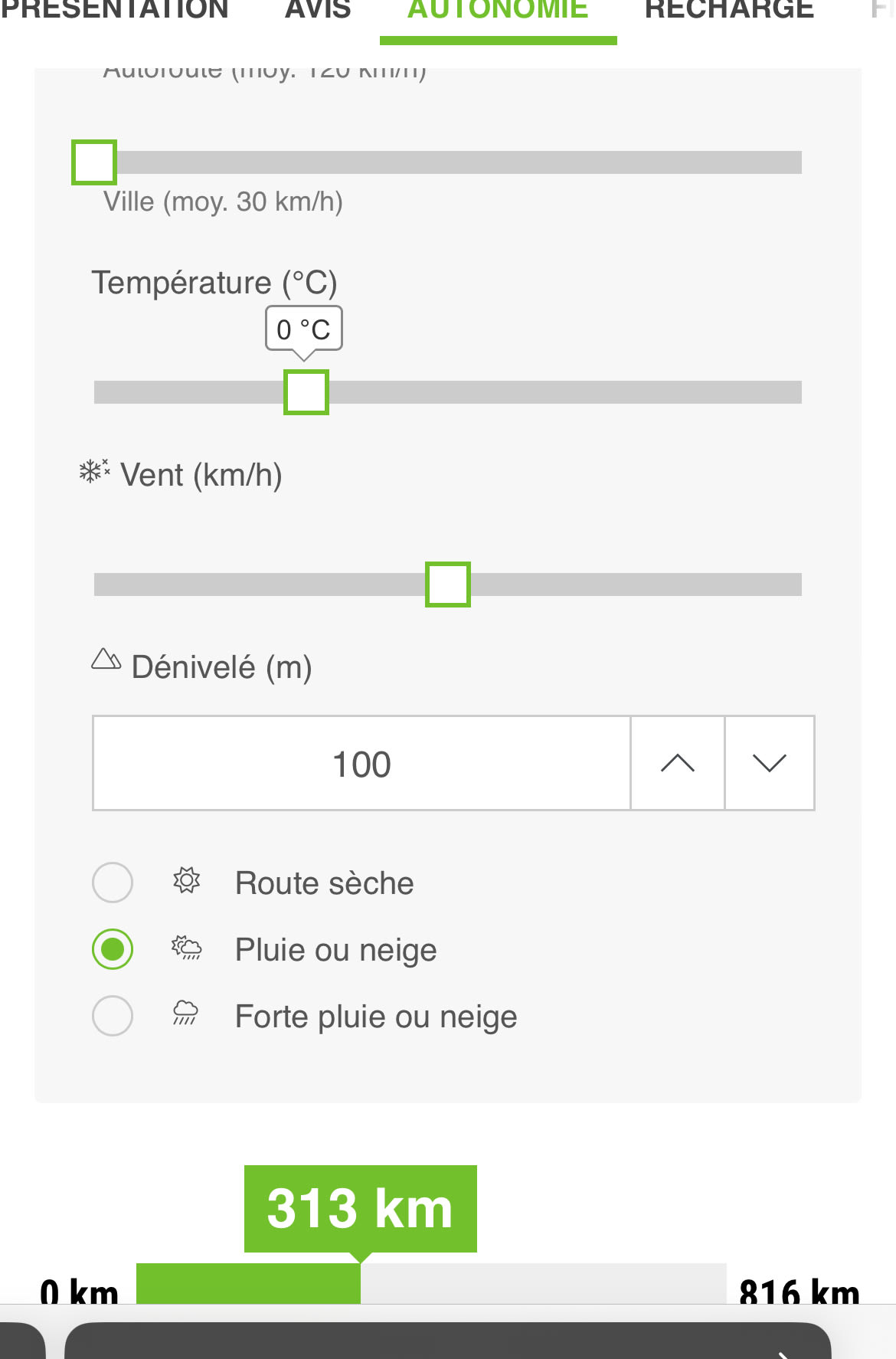Click the Autonomie tab
Screen dimensions: 896x1359
coord(498,11)
